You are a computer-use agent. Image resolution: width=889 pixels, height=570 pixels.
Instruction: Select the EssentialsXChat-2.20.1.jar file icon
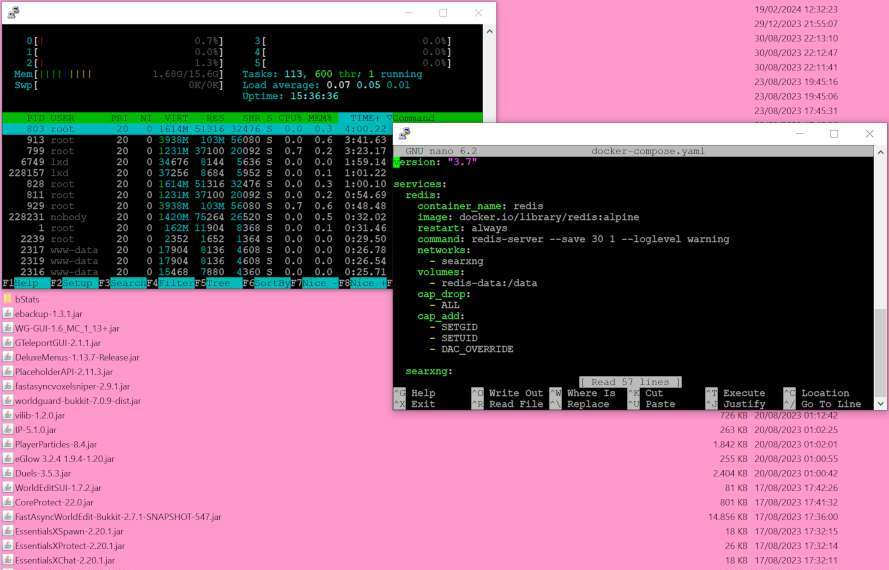point(8,561)
